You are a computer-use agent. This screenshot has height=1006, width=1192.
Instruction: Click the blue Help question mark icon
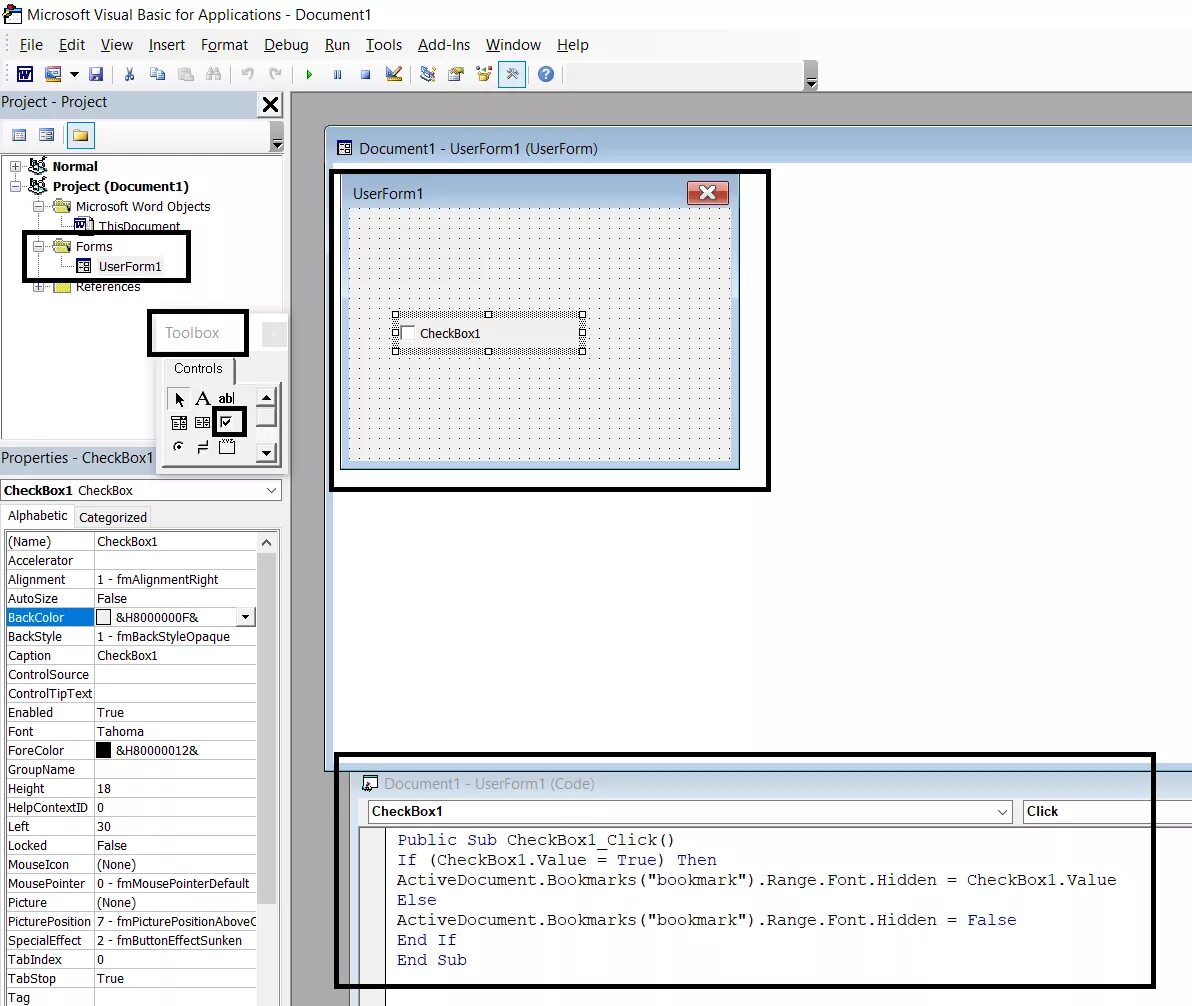(x=546, y=74)
